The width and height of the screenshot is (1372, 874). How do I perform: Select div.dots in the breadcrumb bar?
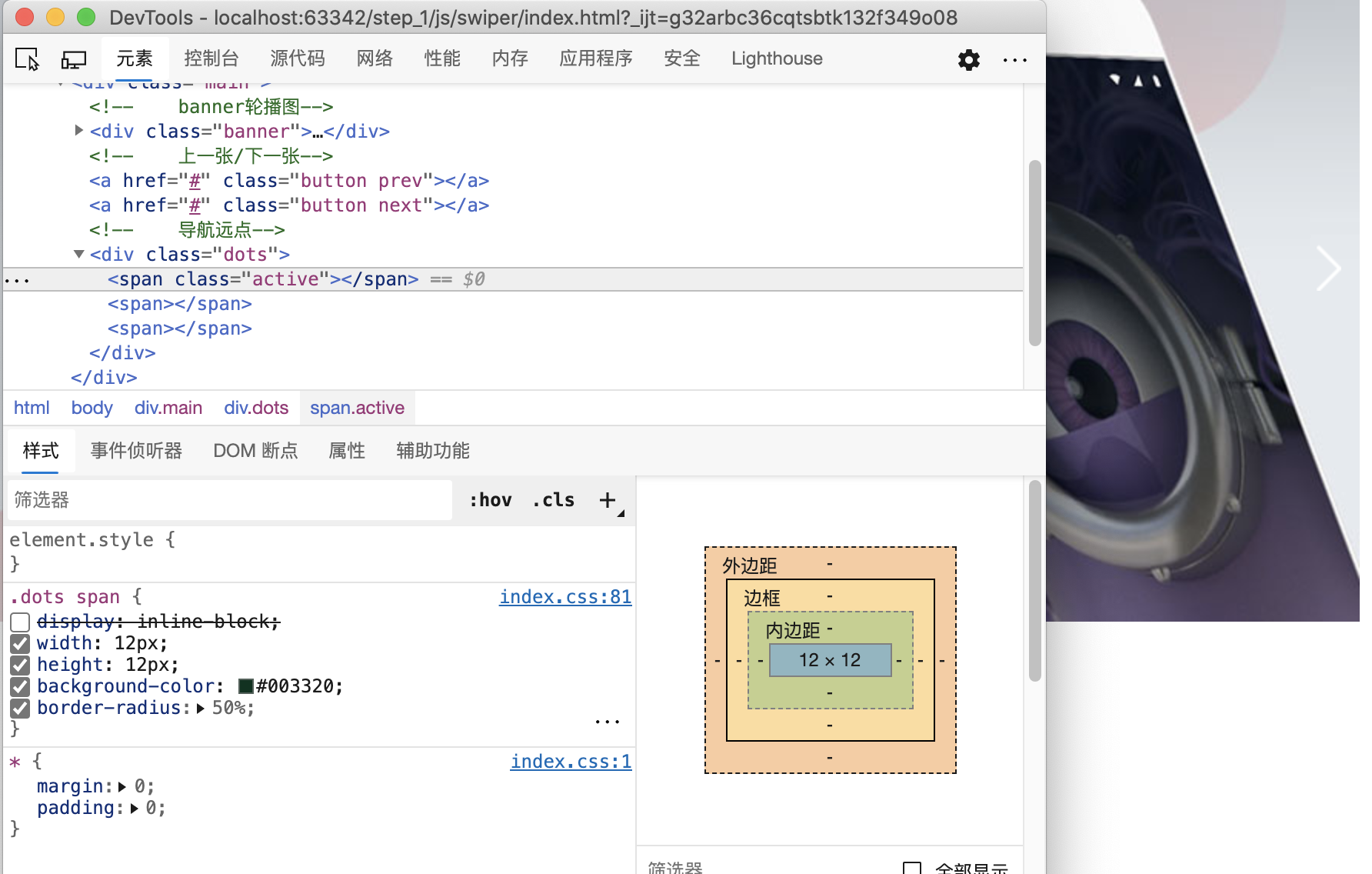(256, 408)
